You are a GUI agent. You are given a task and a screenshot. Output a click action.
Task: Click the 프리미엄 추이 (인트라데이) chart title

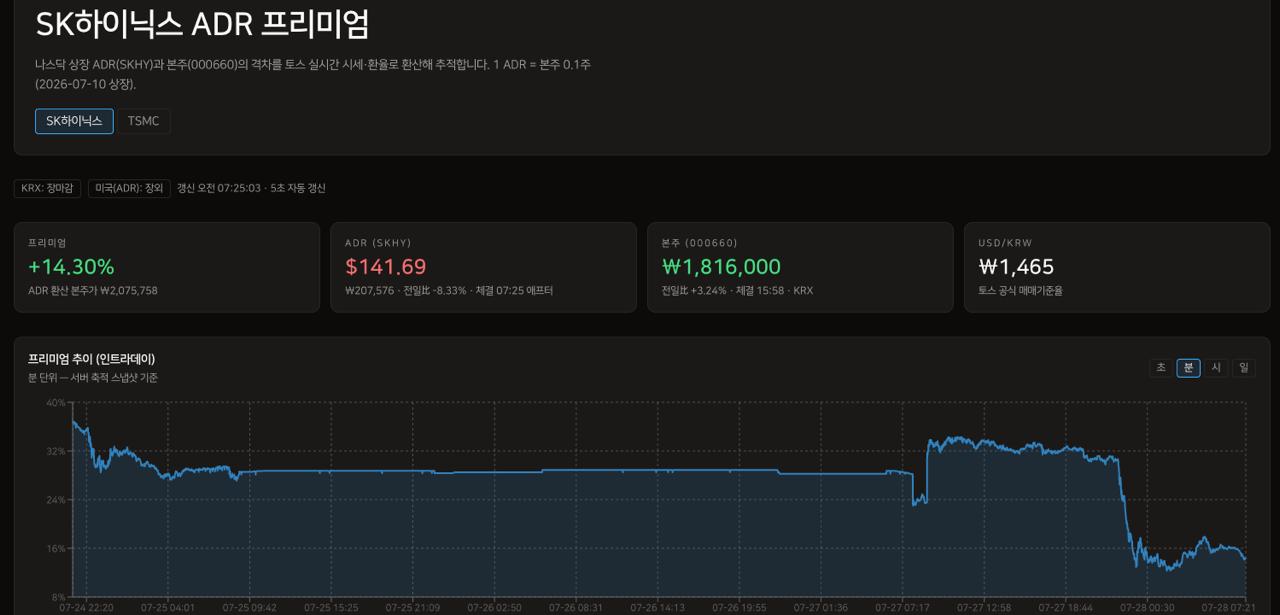92,359
